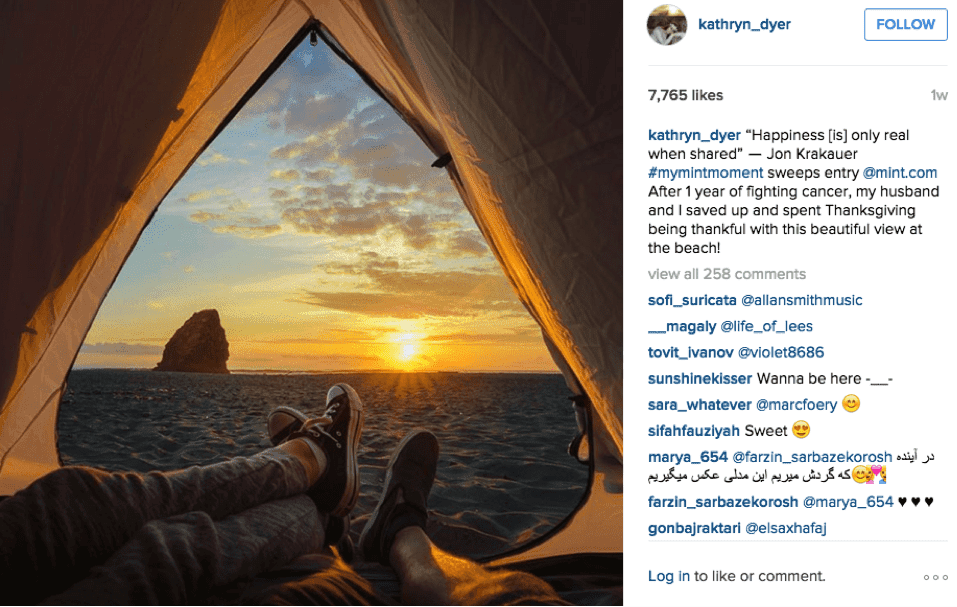The image size is (957, 607).
Task: Open tovit_ivanov's profile
Action: (x=690, y=353)
